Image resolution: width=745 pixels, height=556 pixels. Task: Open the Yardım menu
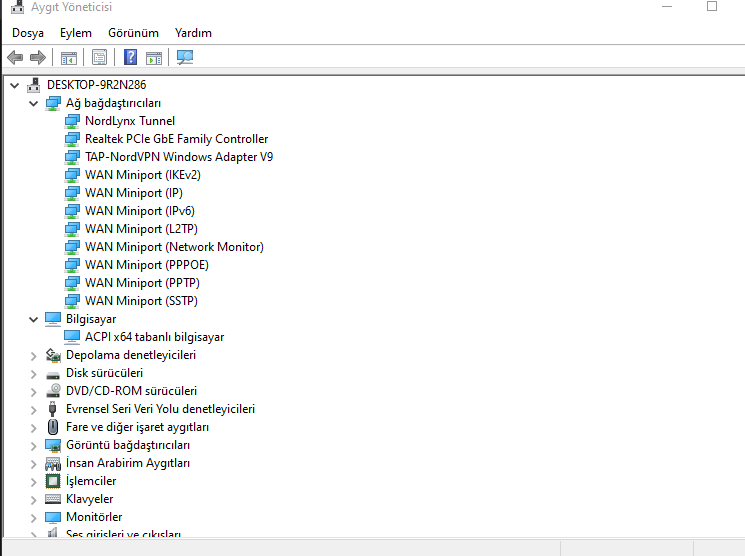[x=193, y=33]
